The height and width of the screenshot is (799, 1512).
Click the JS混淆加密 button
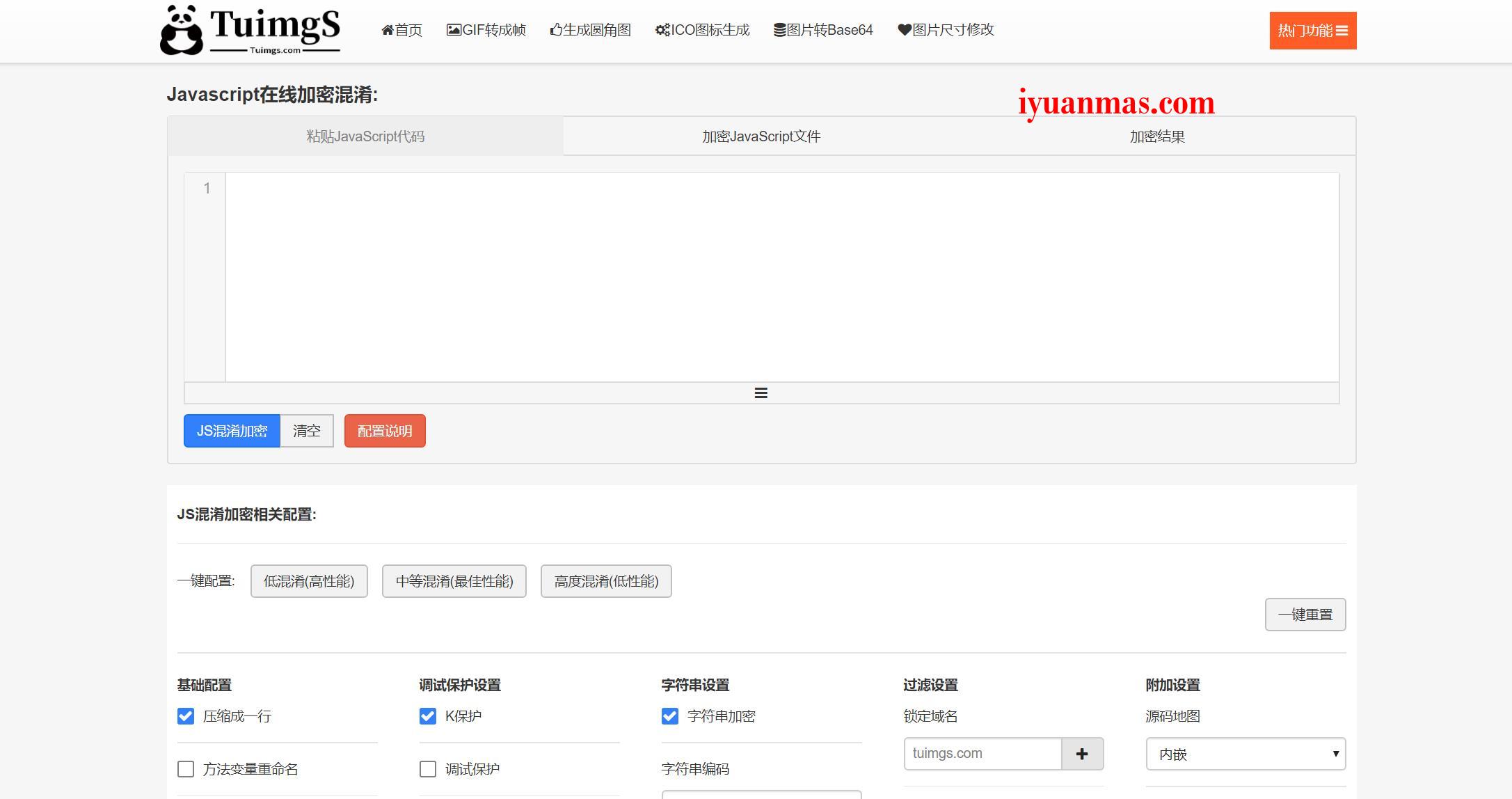(232, 431)
